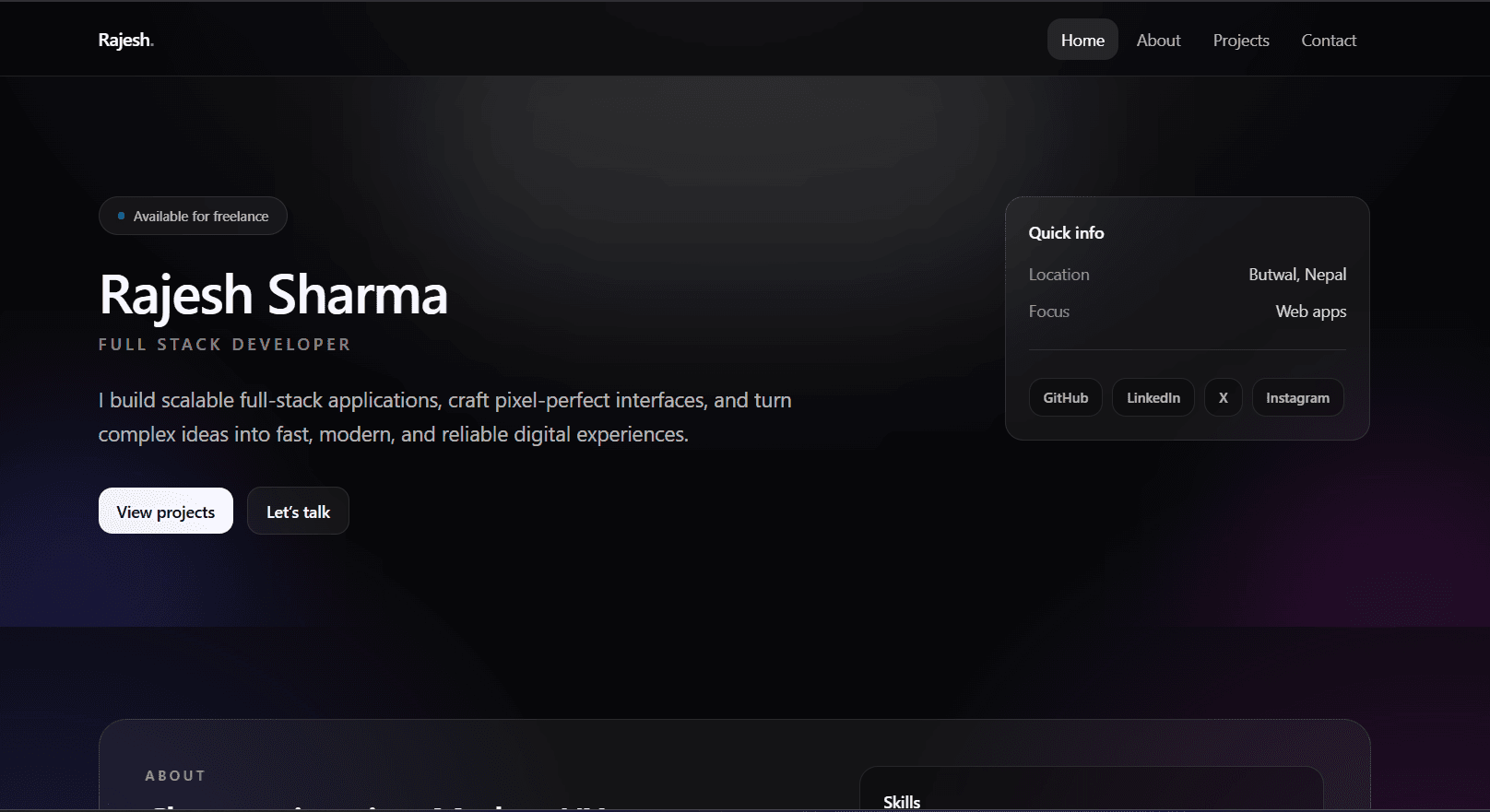Select the Home nav item
This screenshot has width=1490, height=812.
[x=1082, y=40]
